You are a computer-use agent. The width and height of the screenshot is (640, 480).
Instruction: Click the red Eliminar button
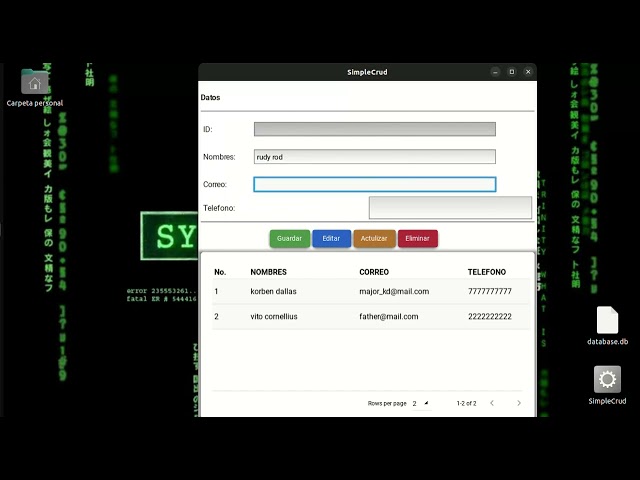[418, 238]
